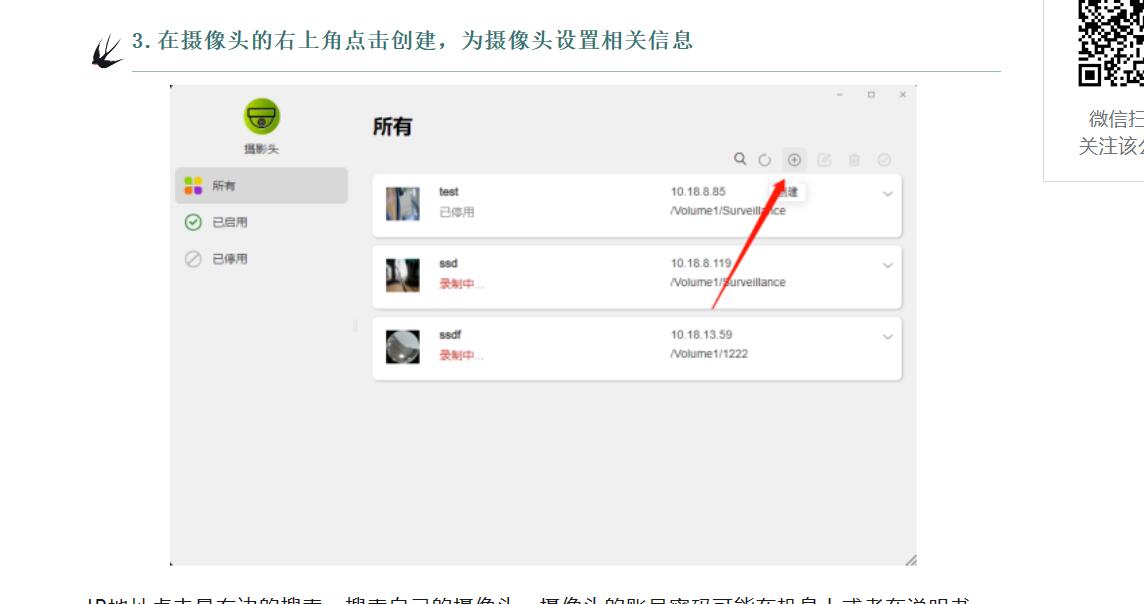1144x604 pixels.
Task: Maximize the camera app window
Action: click(x=871, y=95)
